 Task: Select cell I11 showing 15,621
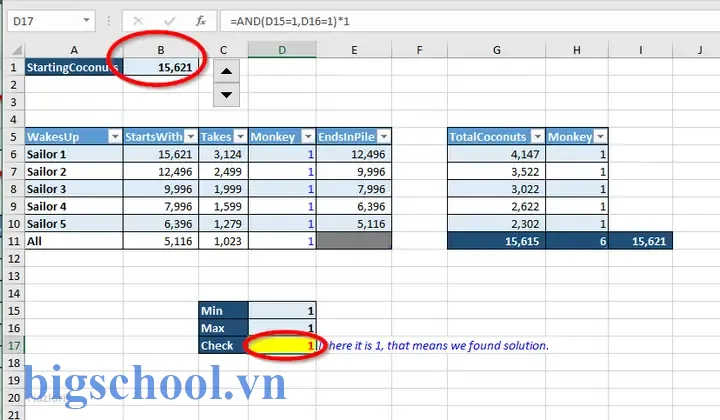[641, 241]
